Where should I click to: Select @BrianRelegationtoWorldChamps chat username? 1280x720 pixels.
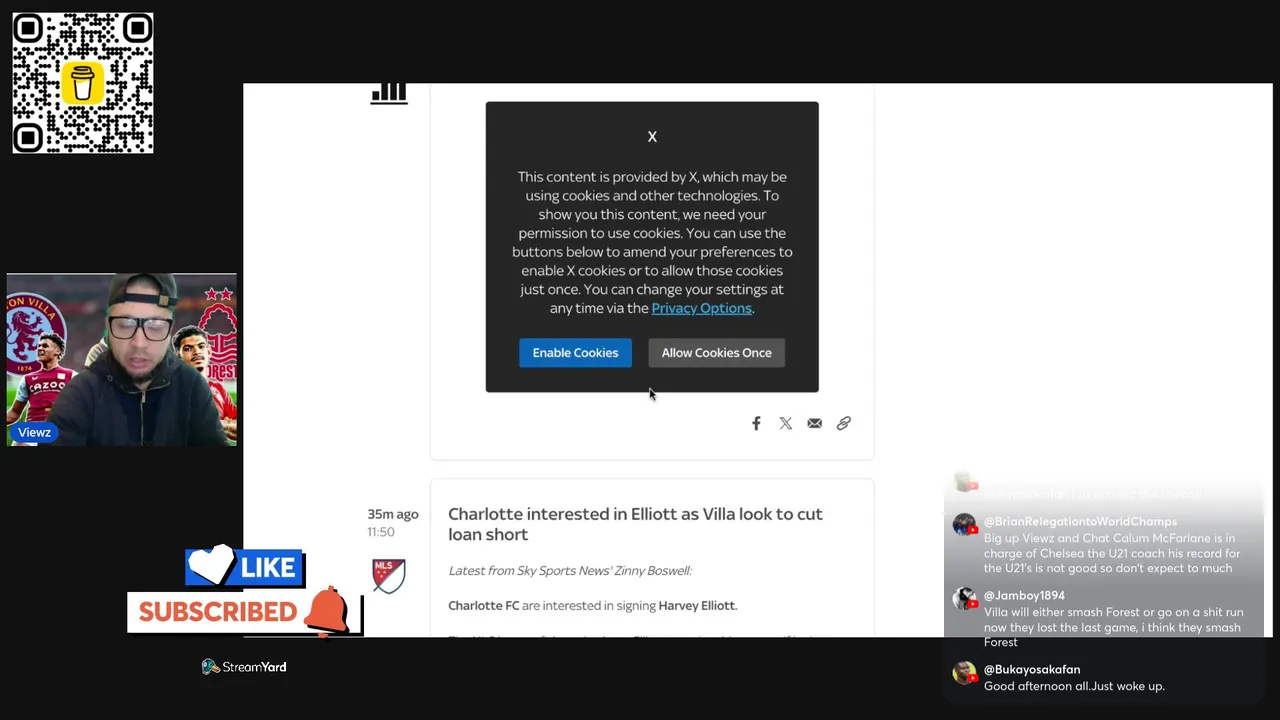tap(1080, 522)
